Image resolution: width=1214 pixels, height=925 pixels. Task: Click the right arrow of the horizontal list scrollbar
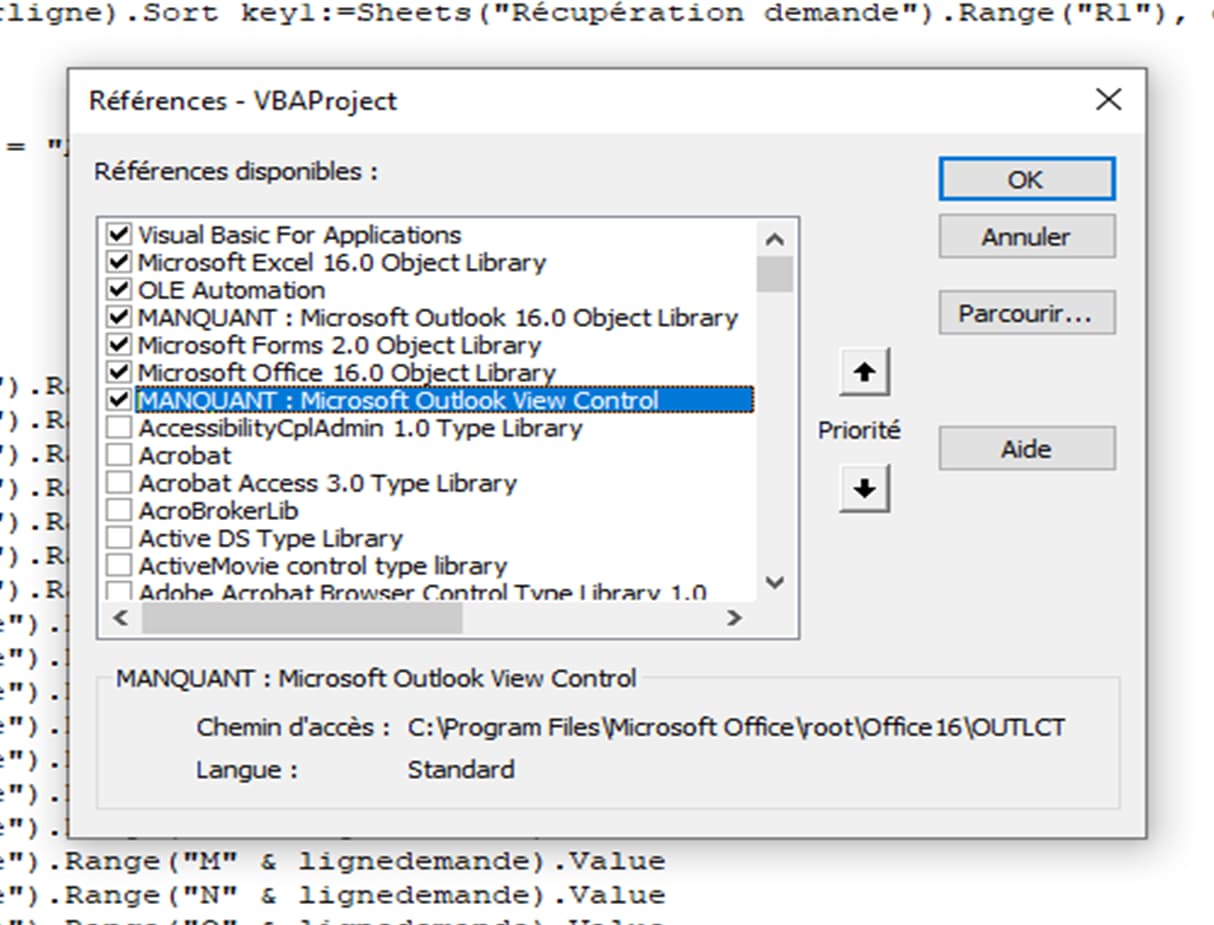[x=735, y=618]
